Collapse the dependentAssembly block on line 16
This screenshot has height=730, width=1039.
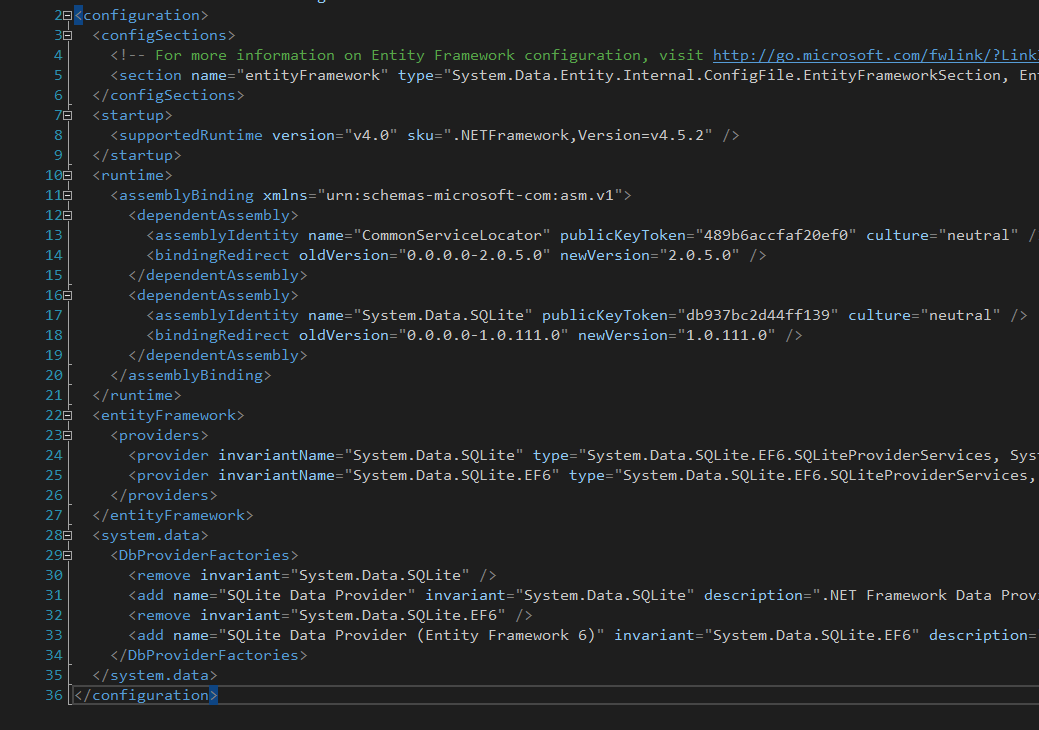click(x=69, y=294)
